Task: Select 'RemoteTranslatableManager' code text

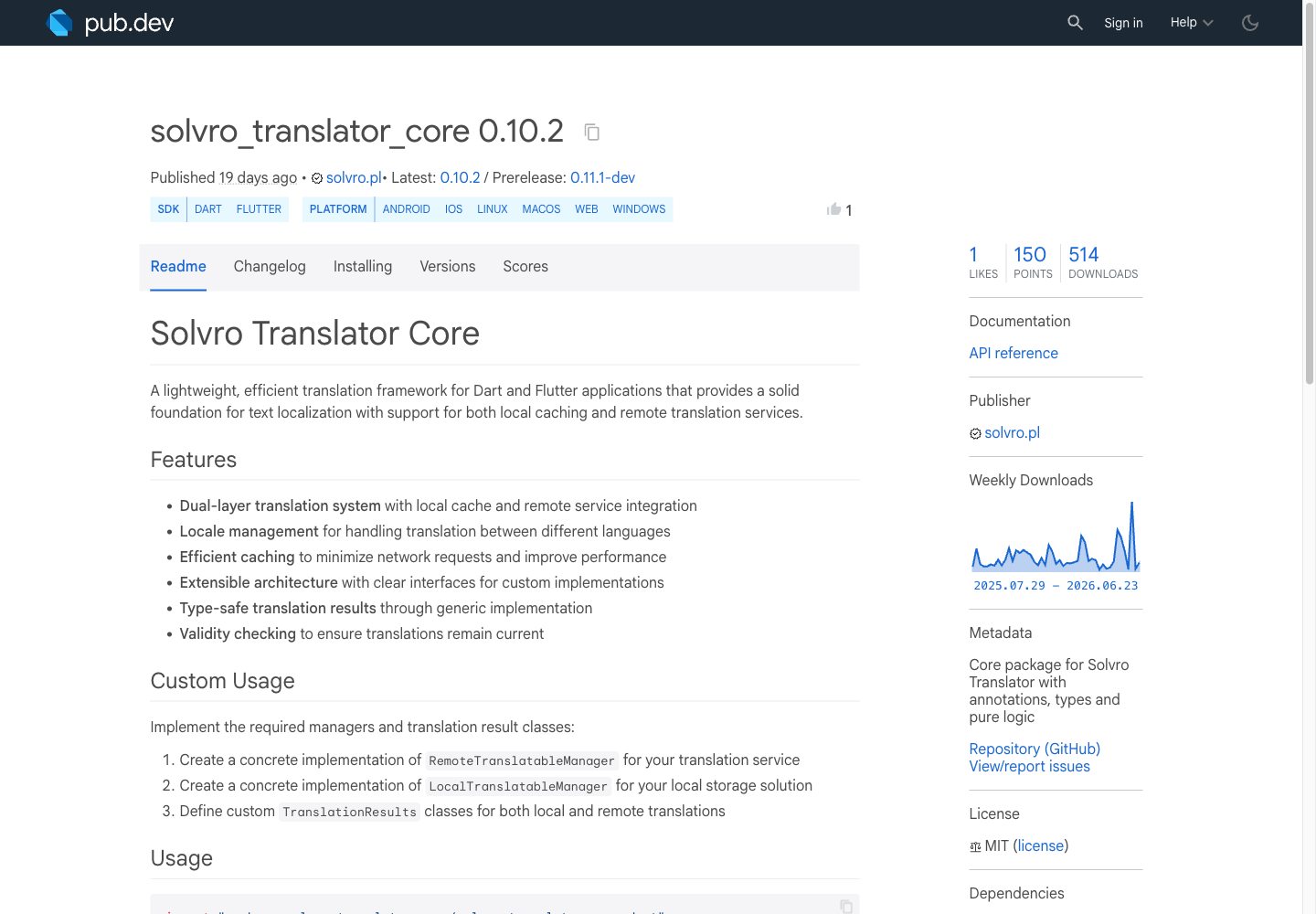Action: (x=522, y=760)
